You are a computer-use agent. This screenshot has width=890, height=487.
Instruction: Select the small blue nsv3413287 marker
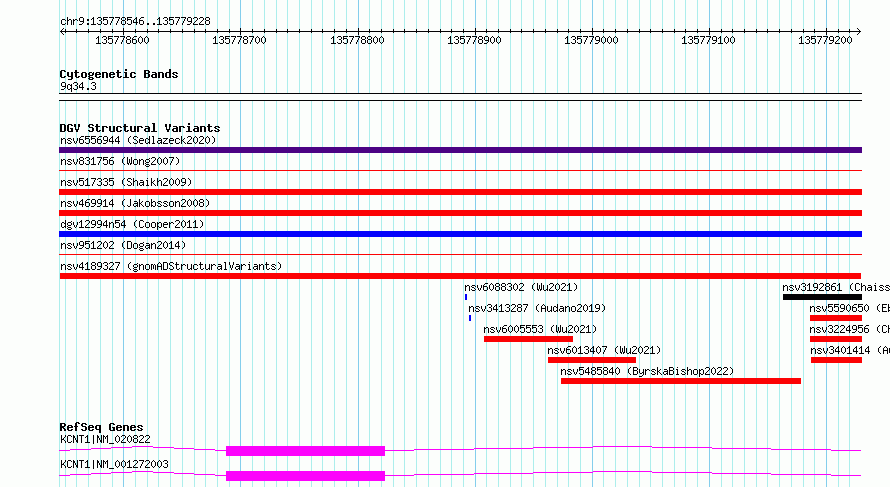click(470, 318)
